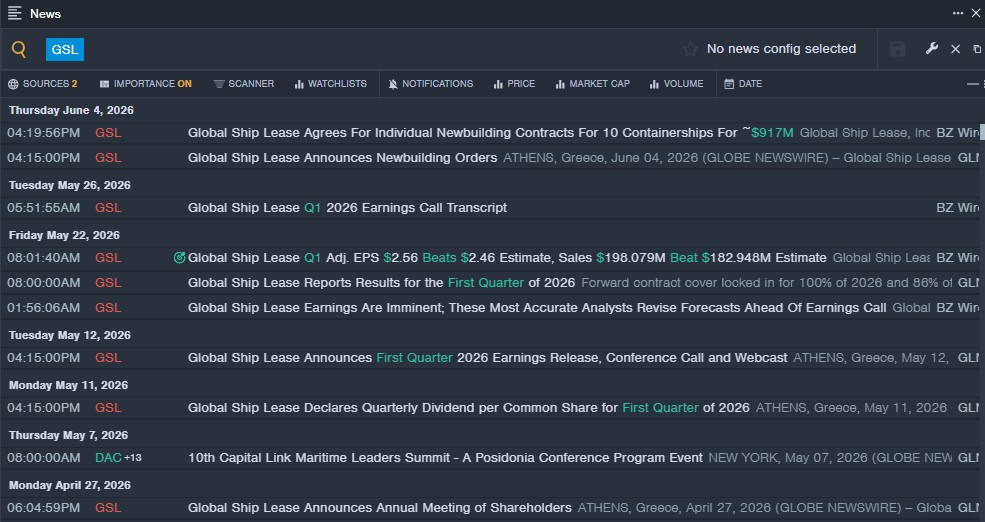This screenshot has width=985, height=522.
Task: Click the orange search magnifier icon
Action: tap(19, 49)
